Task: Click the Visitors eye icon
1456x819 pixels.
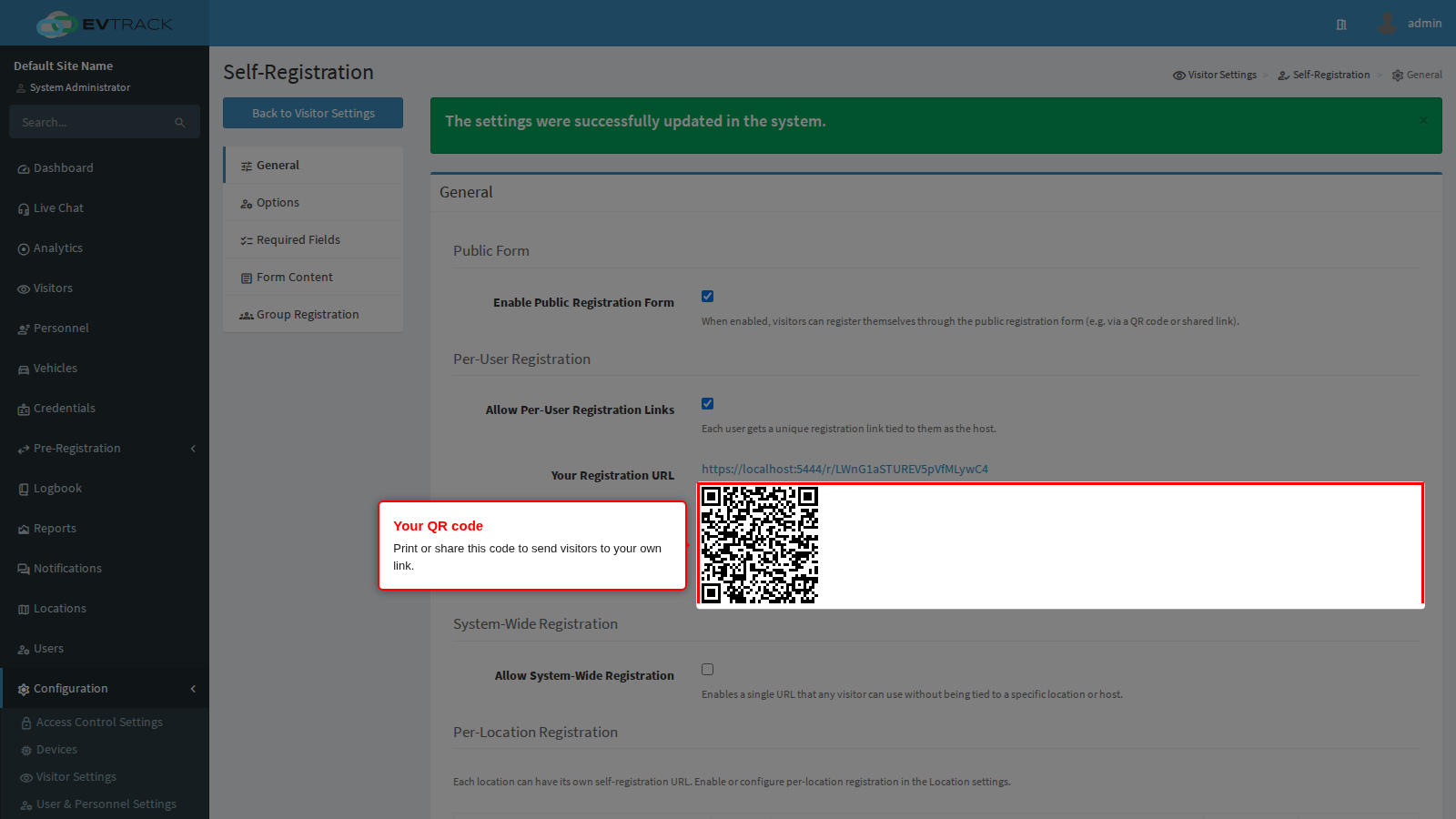Action: pos(24,289)
